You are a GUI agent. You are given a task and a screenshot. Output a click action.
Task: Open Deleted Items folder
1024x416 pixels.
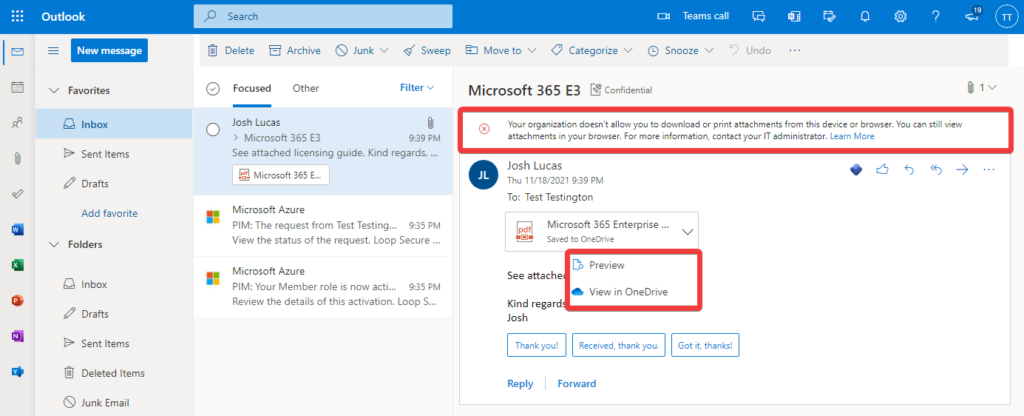tap(114, 374)
